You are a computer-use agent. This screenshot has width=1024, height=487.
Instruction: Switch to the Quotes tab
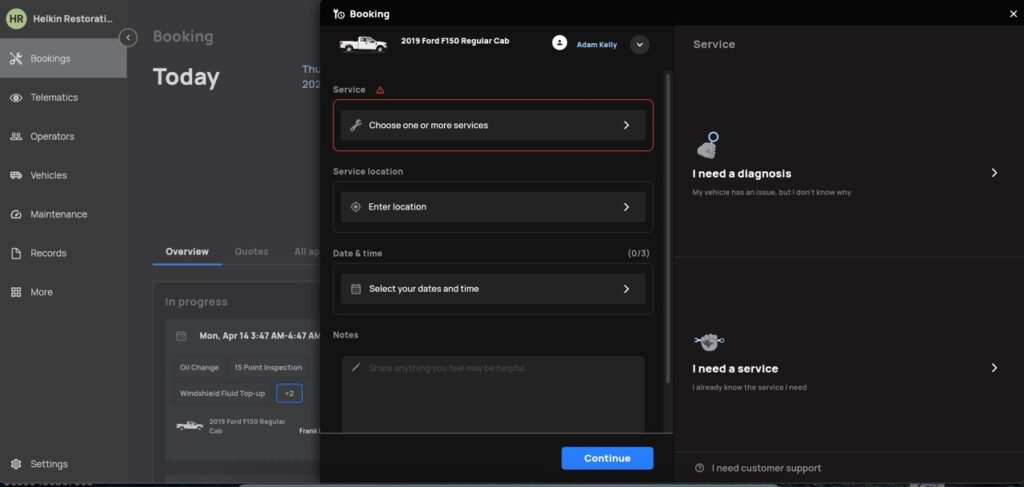(251, 252)
